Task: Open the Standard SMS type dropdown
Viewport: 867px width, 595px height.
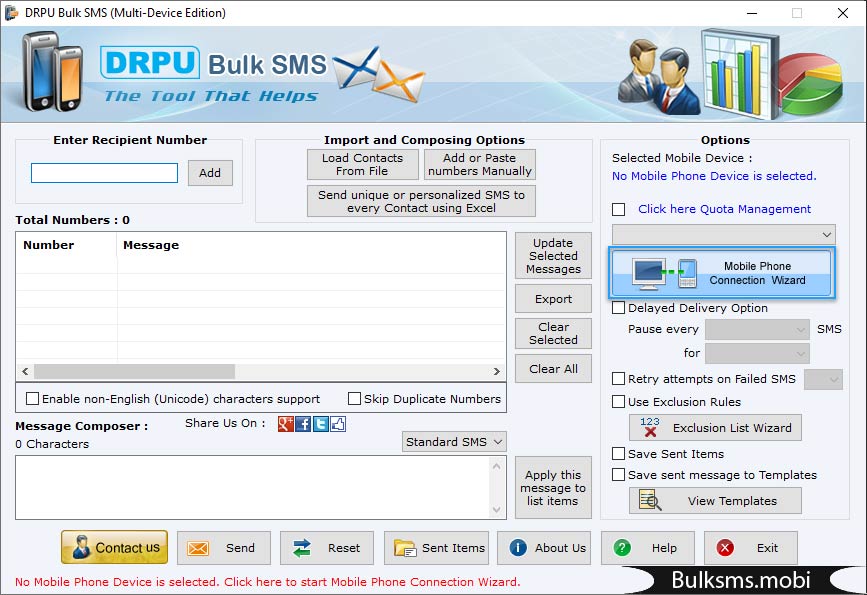Action: pos(454,442)
